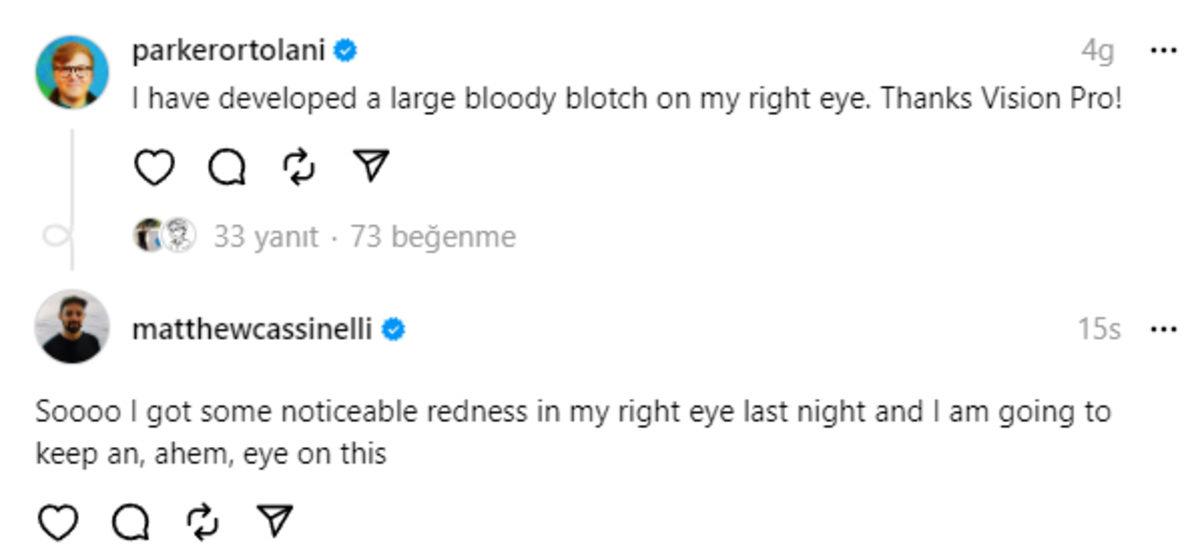Like matthewcassinelli's eye redness post
Viewport: 1200px width, 558px height.
[58, 521]
